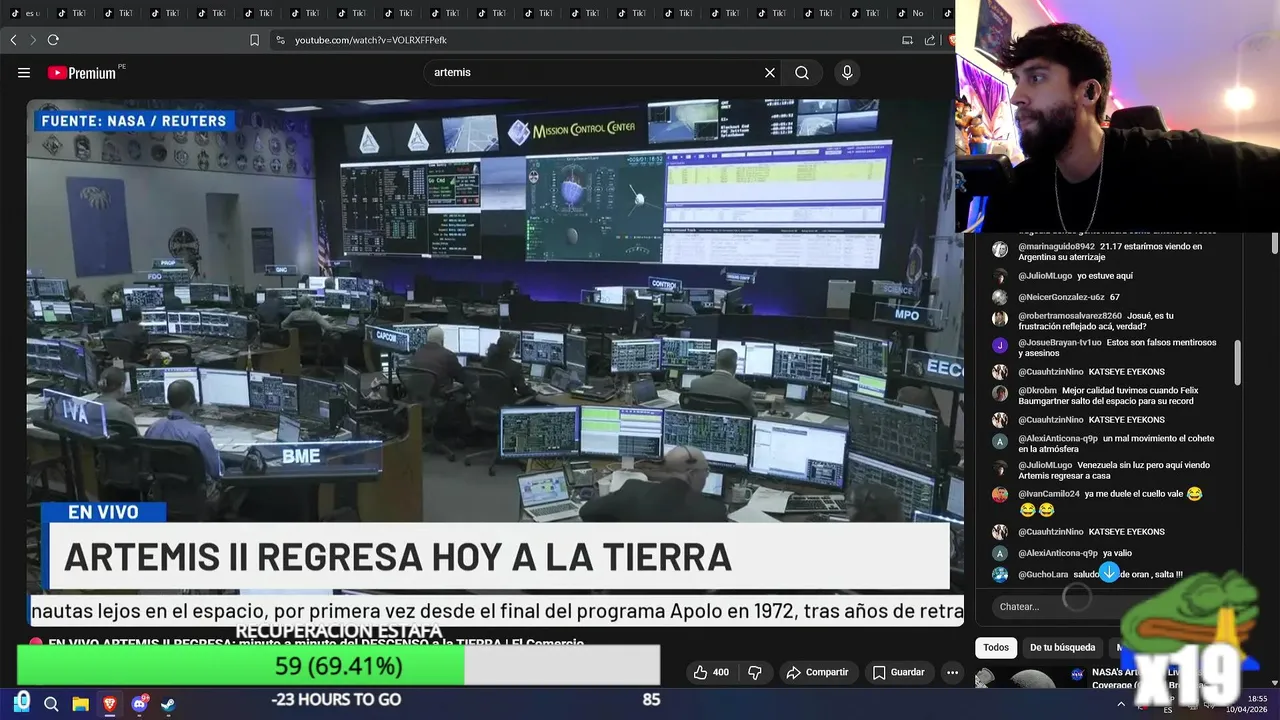Viewport: 1280px width, 720px height.
Task: Open site settings icon beside the URL
Action: (280, 40)
